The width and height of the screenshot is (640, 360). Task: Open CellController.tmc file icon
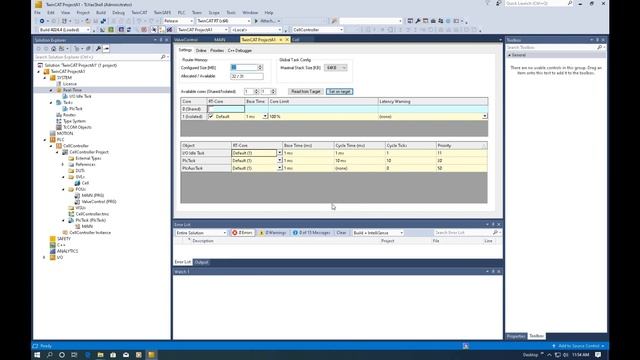tap(71, 214)
